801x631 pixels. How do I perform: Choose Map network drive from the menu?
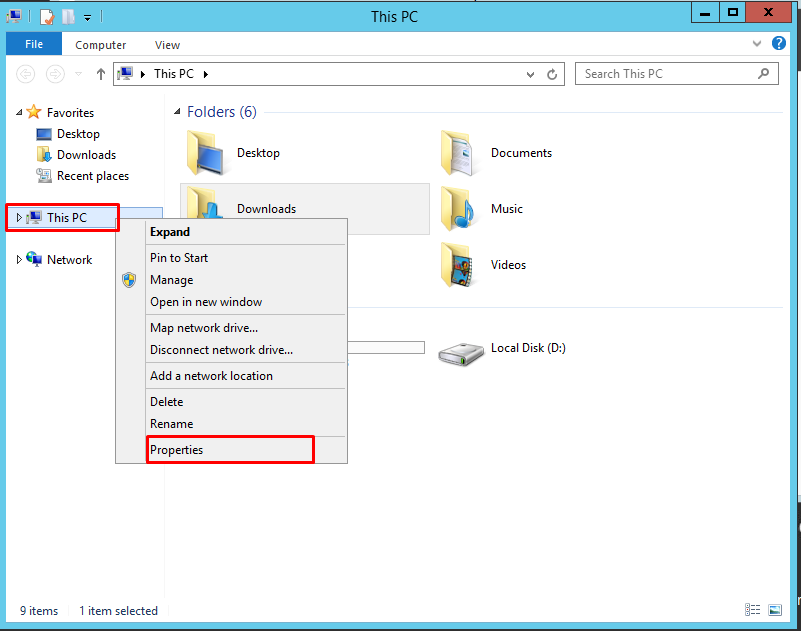pyautogui.click(x=203, y=327)
